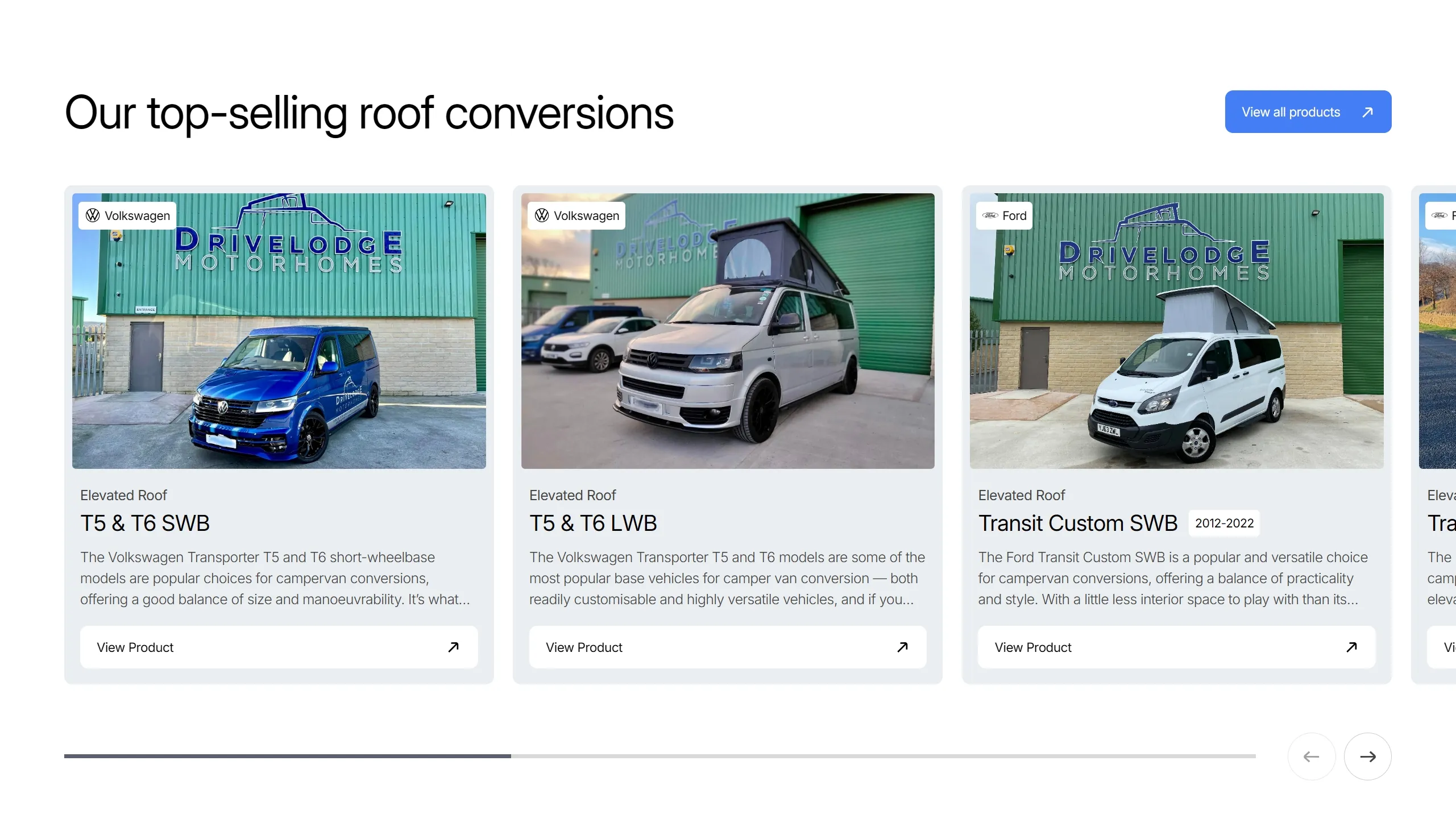Open View Product for Transit Custom SWB
Viewport: 1456px width, 823px height.
coord(1176,647)
